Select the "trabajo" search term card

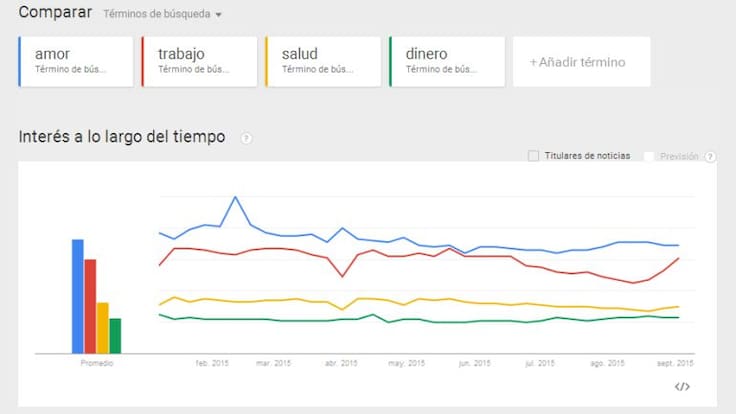[x=199, y=61]
